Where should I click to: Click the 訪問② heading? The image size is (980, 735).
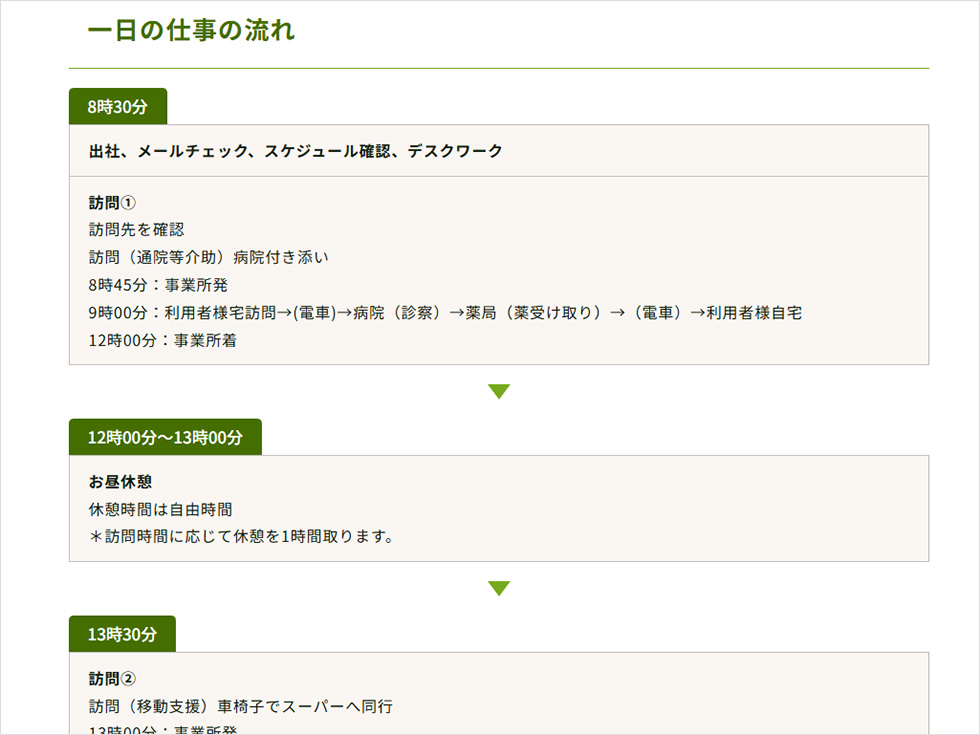(112, 678)
